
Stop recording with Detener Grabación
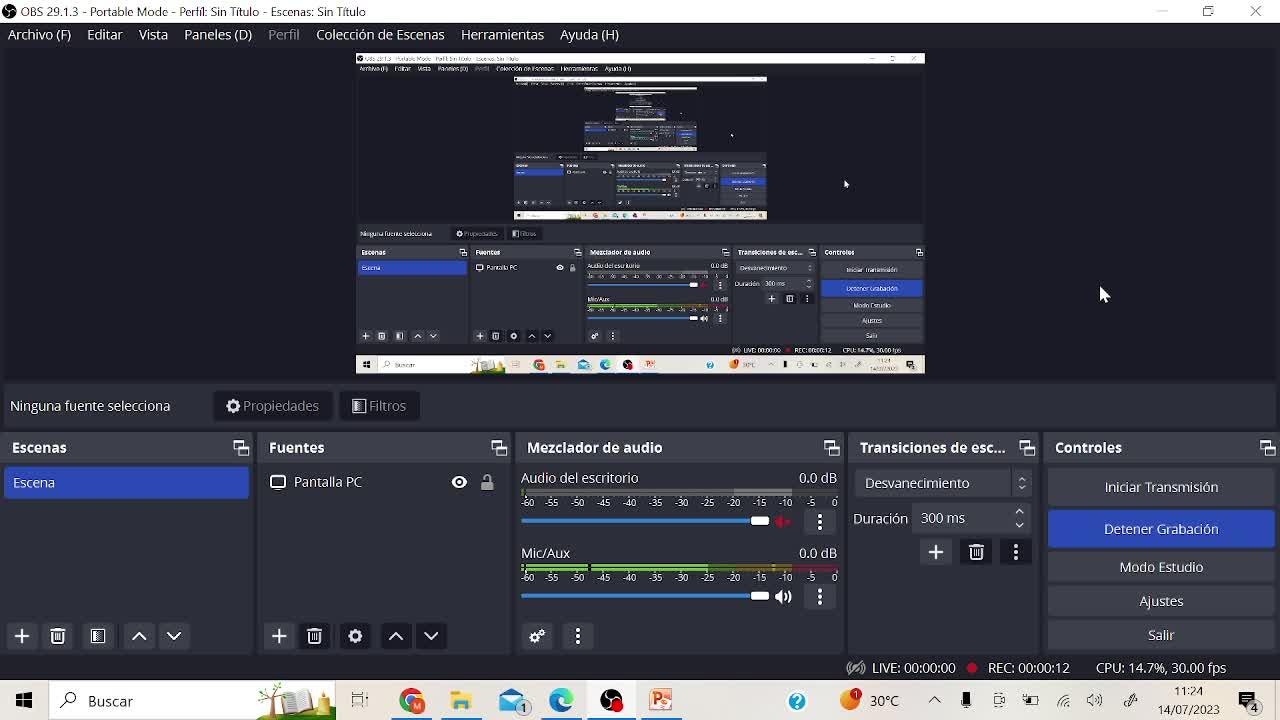point(1161,529)
